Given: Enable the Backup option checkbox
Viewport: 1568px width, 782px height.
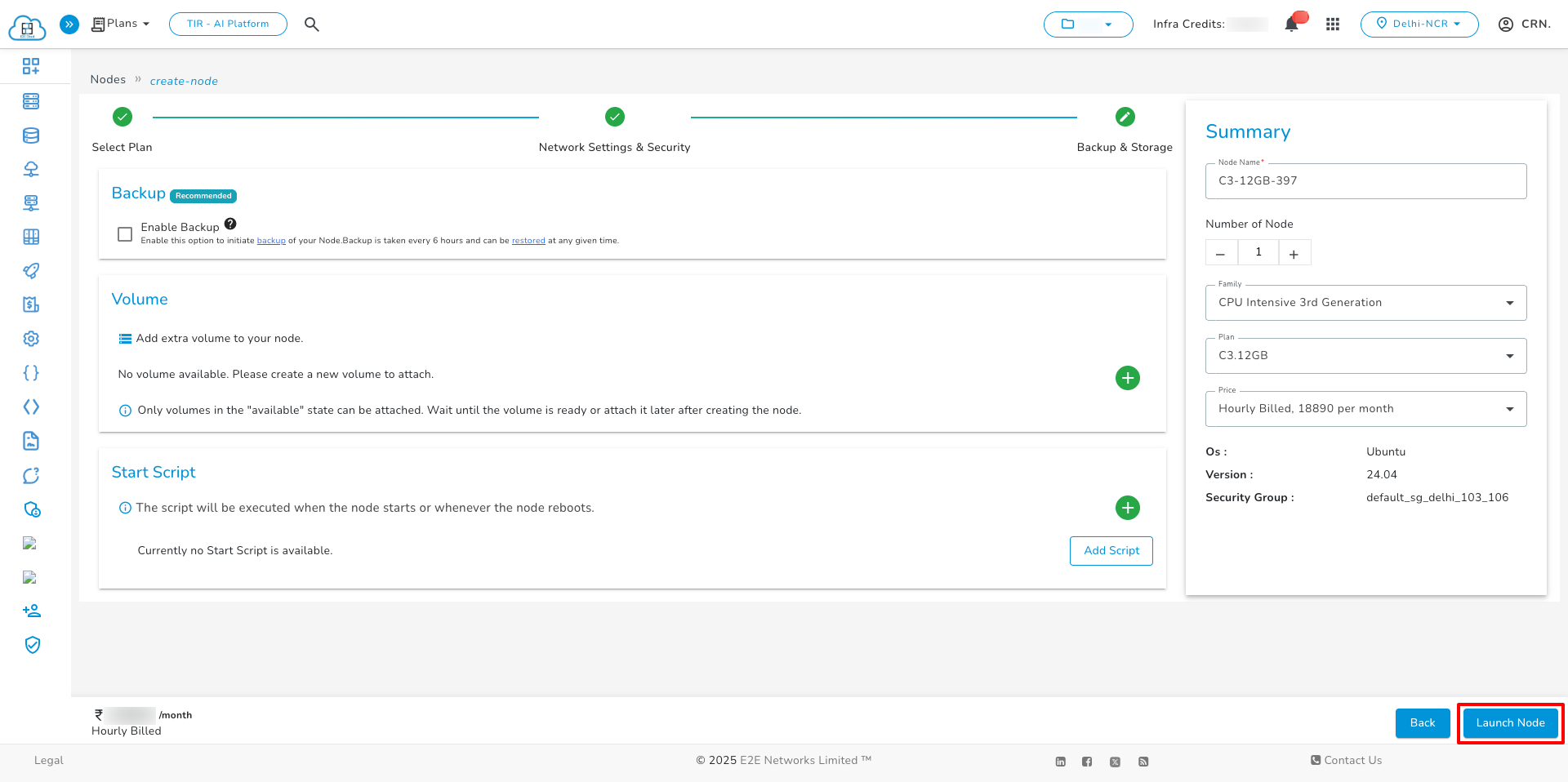Looking at the screenshot, I should coord(124,233).
